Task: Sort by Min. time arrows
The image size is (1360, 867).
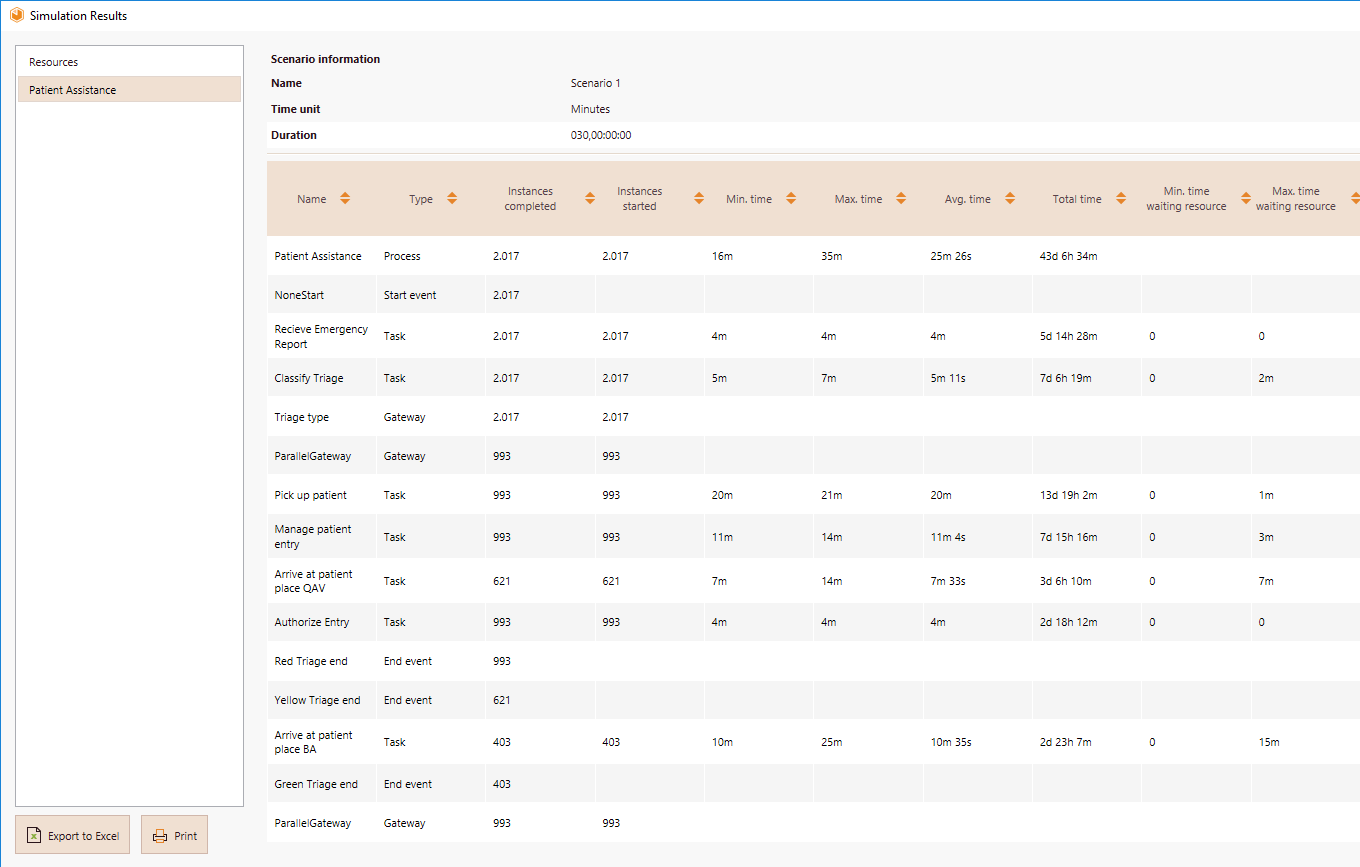Action: (x=791, y=198)
